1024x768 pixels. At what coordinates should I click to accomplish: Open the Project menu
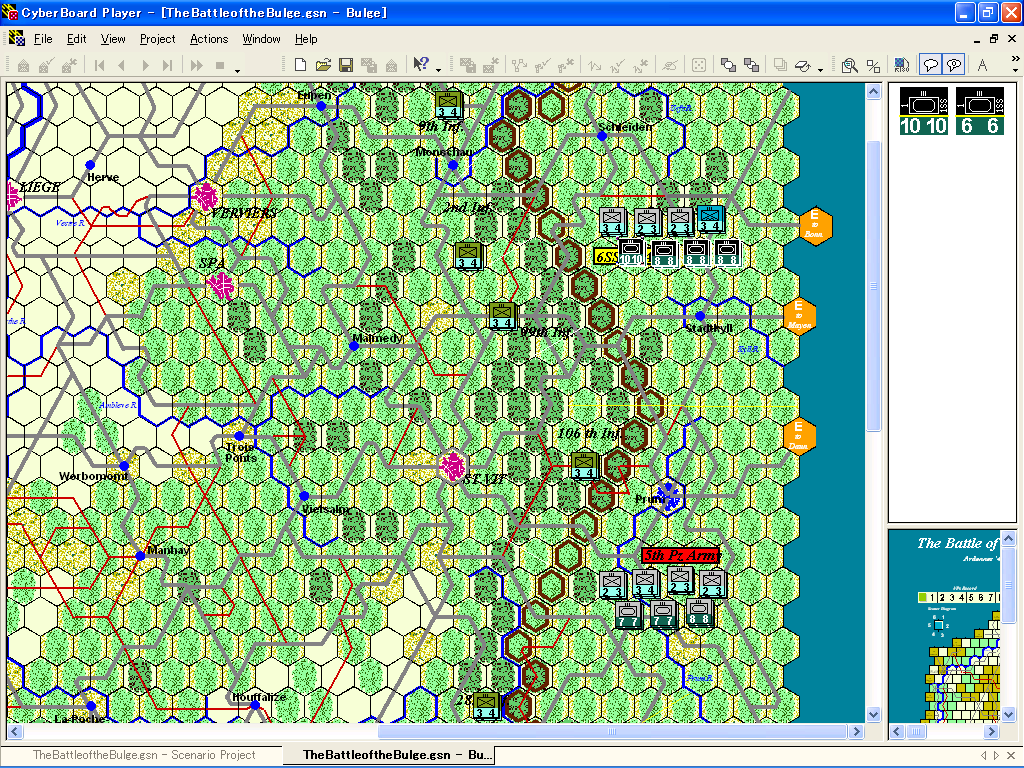[x=157, y=39]
